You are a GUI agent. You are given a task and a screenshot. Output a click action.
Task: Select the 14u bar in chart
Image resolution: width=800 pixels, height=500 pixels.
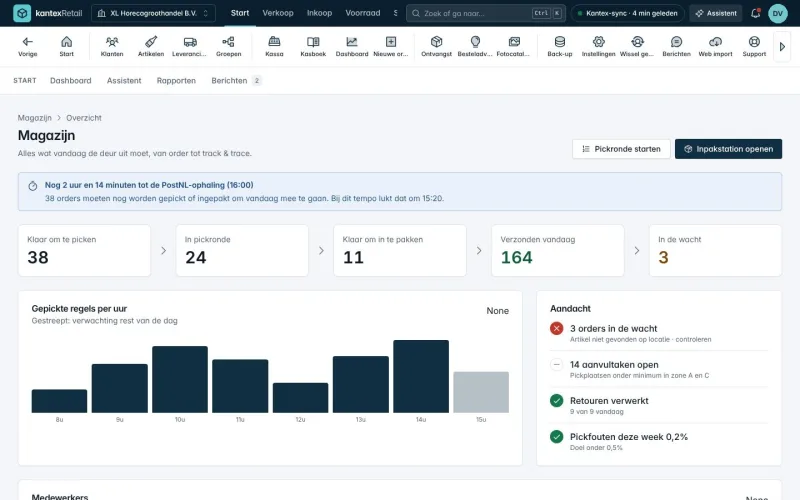click(421, 377)
